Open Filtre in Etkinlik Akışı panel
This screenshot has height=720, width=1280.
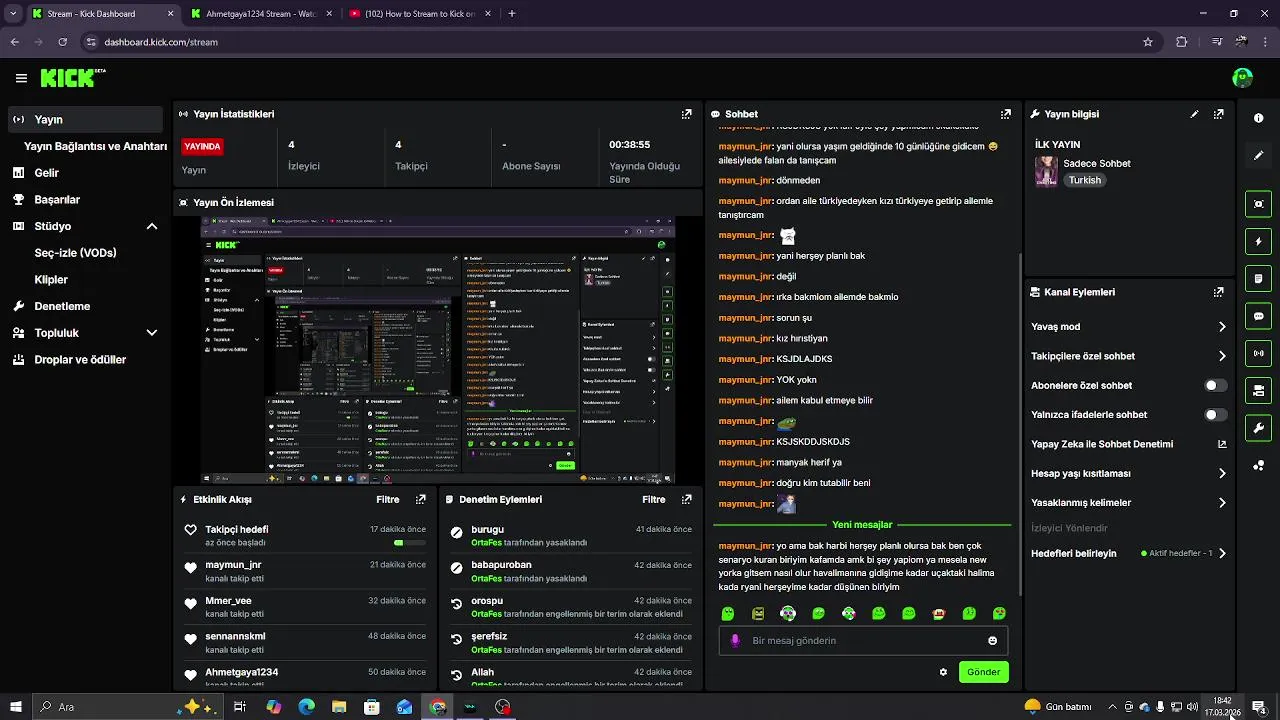tap(387, 499)
